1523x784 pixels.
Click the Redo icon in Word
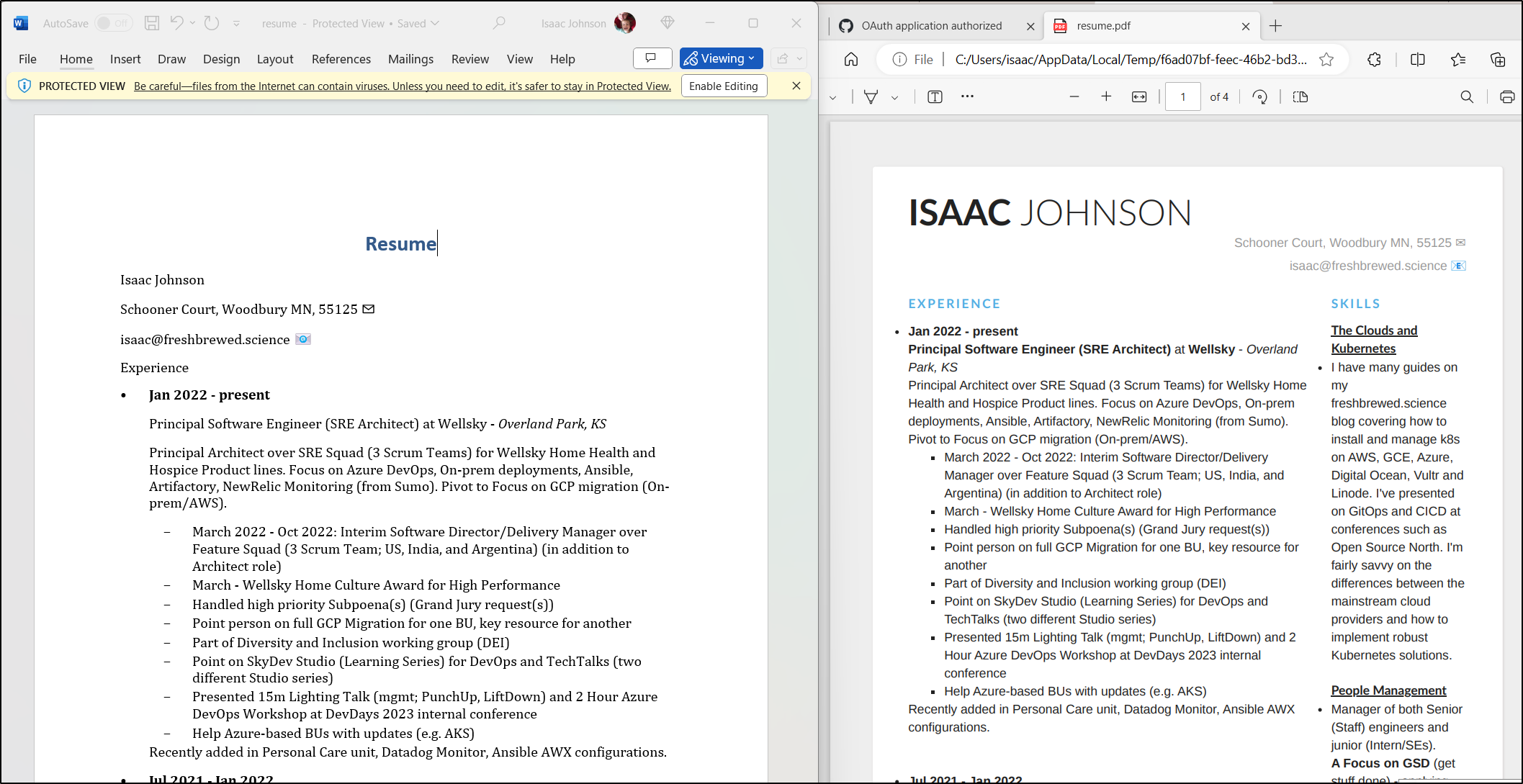pos(211,23)
